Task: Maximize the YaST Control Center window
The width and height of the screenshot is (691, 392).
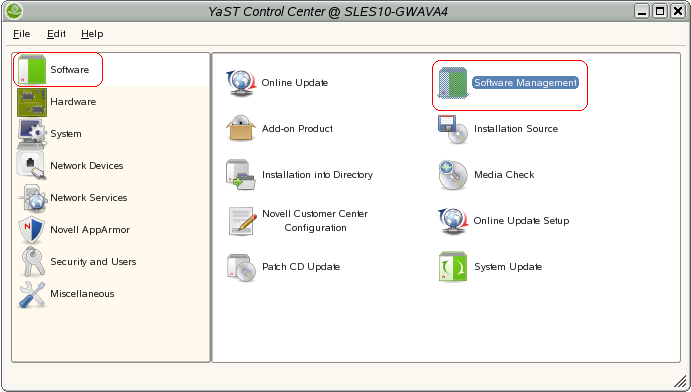Action: point(660,11)
